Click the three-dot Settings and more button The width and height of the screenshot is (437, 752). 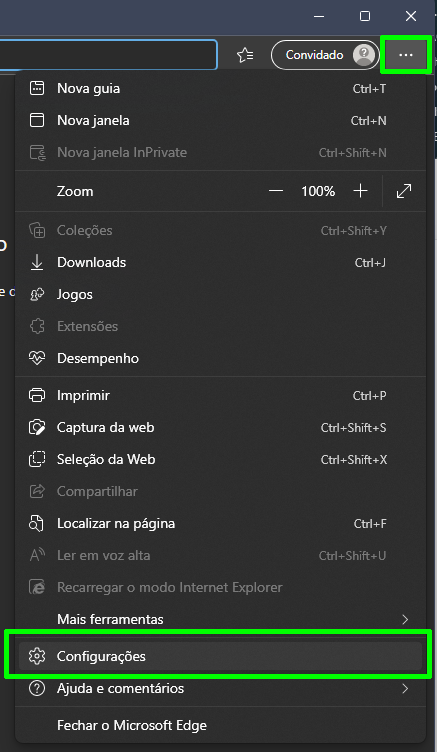[x=406, y=55]
